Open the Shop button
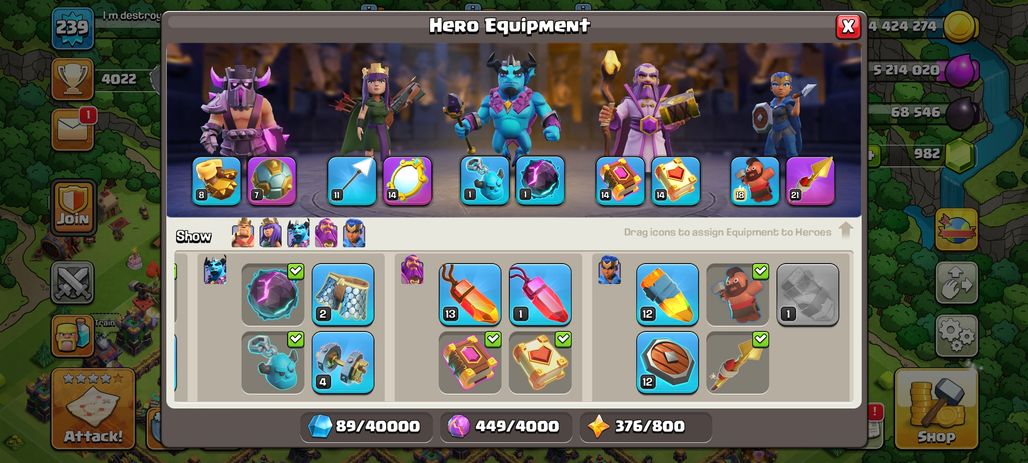This screenshot has width=1028, height=463. 936,409
